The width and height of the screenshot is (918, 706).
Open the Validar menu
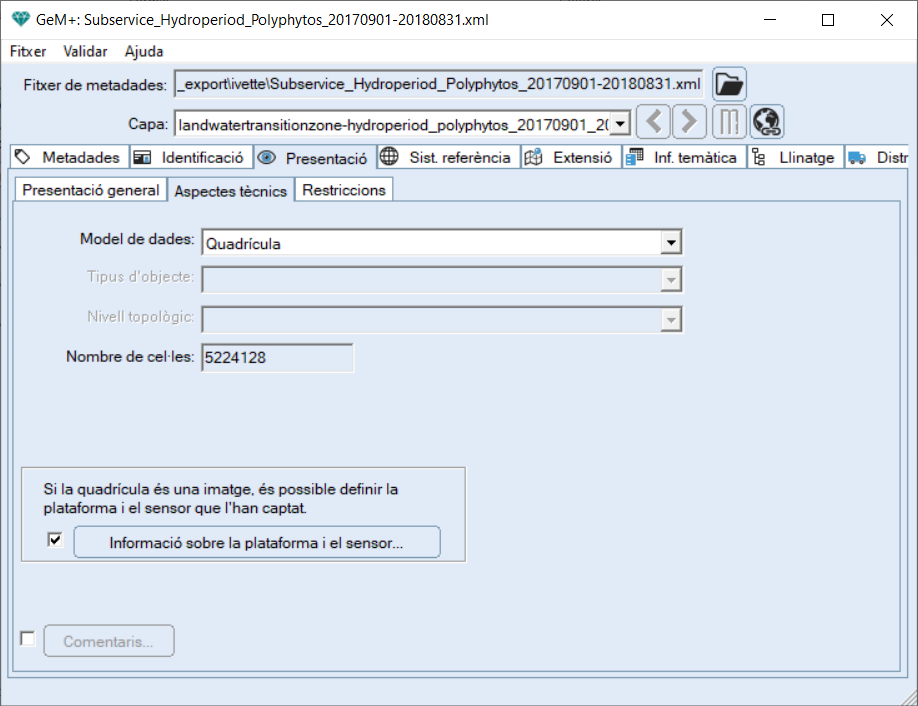[85, 52]
